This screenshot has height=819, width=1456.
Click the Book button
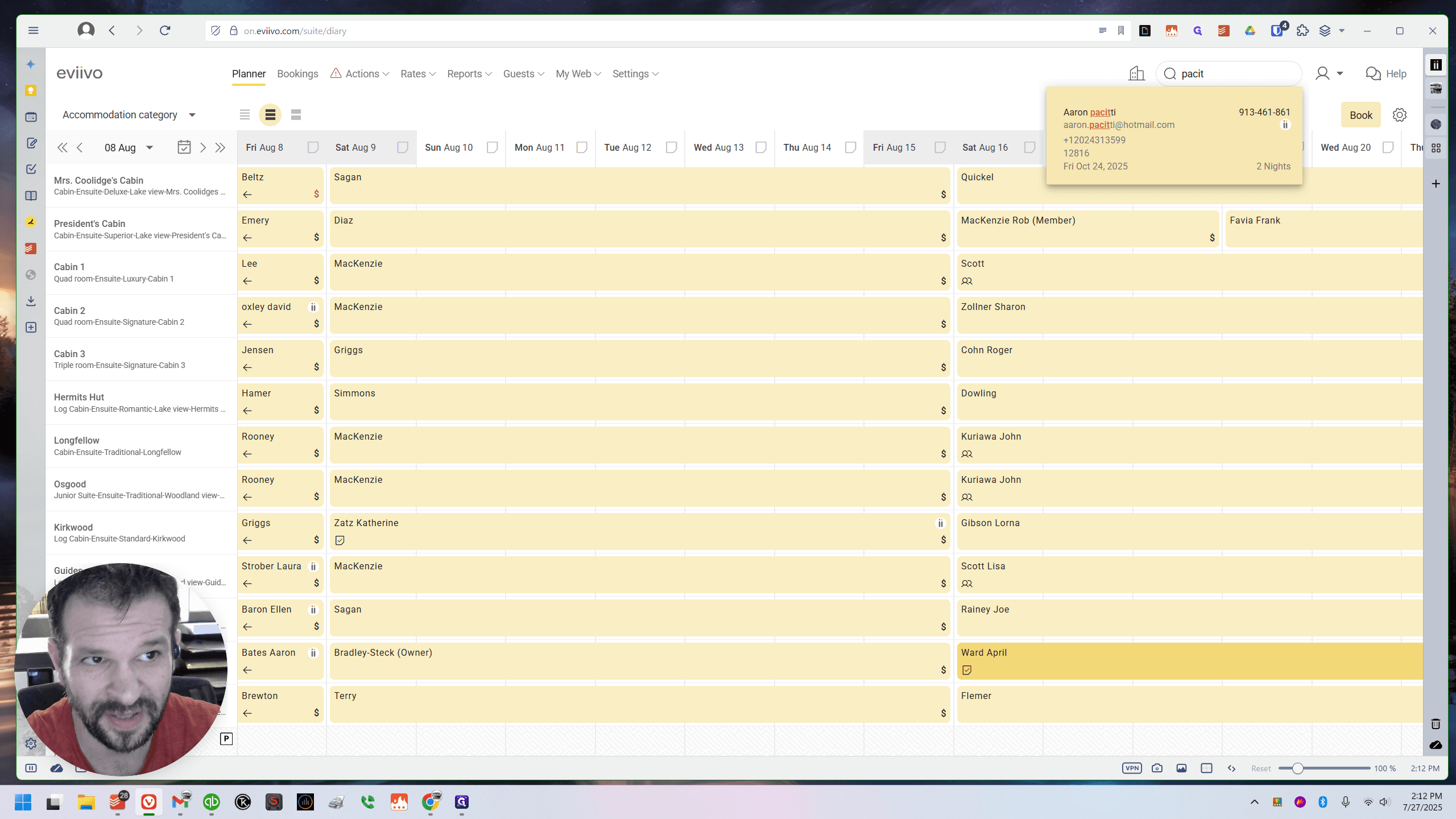(1360, 115)
